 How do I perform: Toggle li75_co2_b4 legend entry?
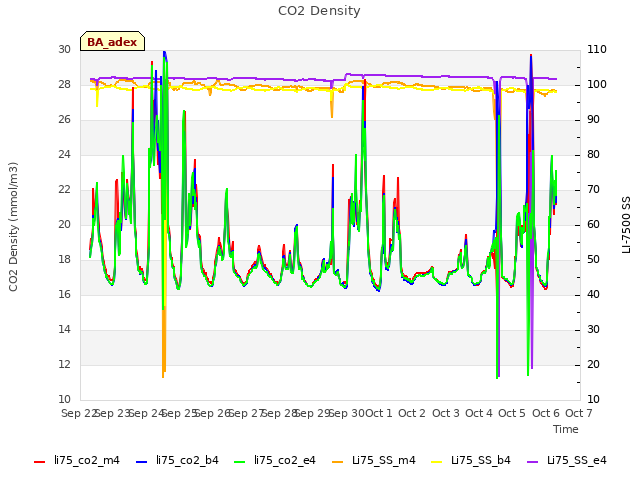[177, 461]
